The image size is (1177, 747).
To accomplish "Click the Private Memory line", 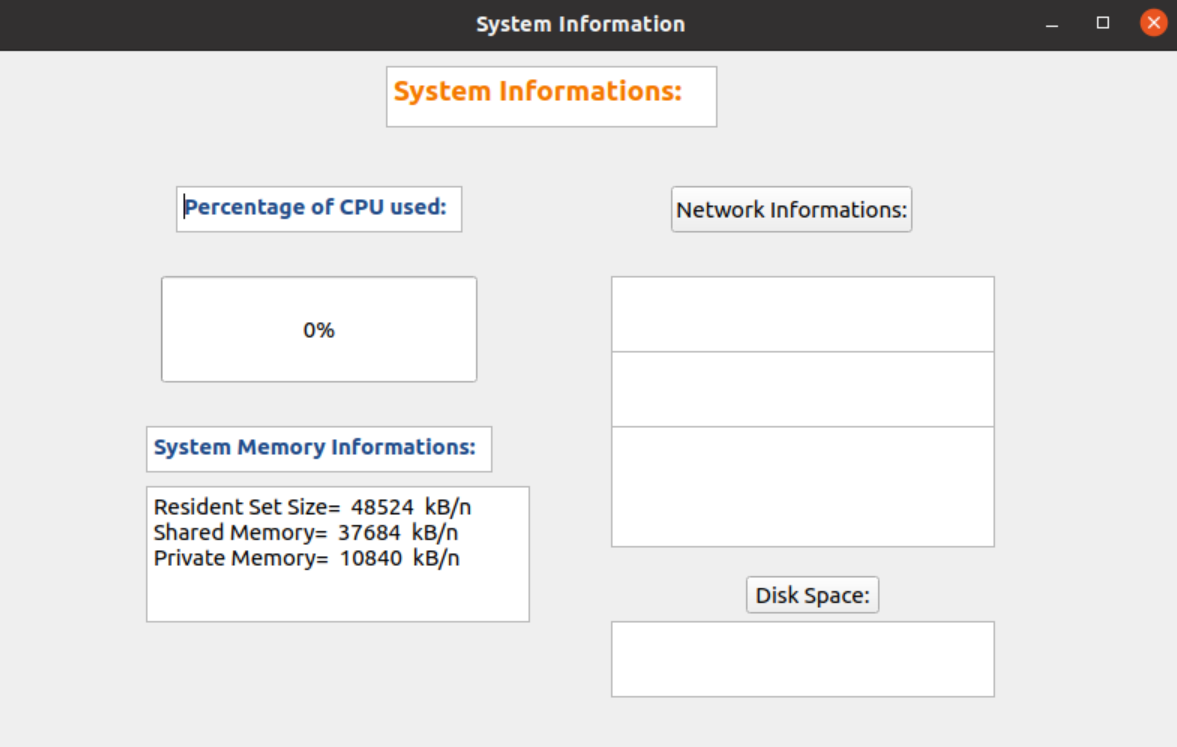I will [306, 558].
